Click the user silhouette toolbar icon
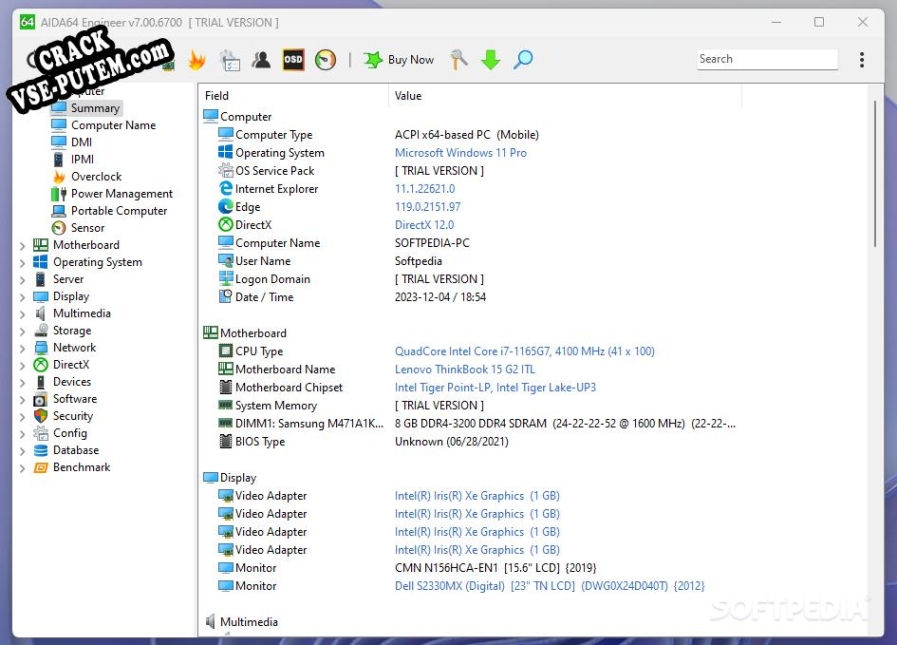 point(261,60)
